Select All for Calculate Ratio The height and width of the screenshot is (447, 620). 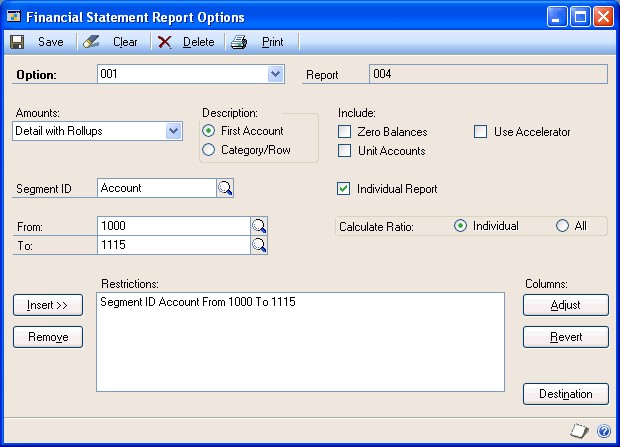[562, 226]
